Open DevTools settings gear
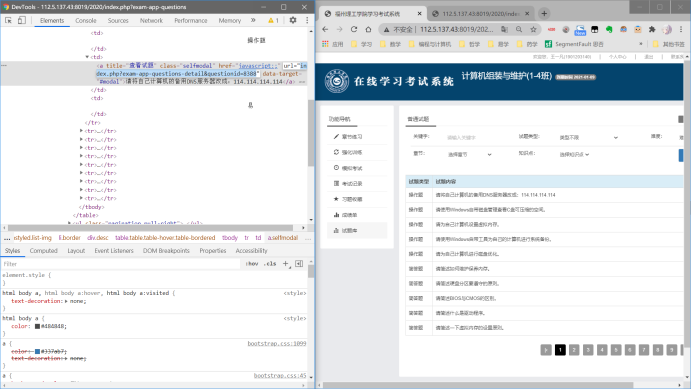Screen dimensions: 692x389 click(x=293, y=20)
